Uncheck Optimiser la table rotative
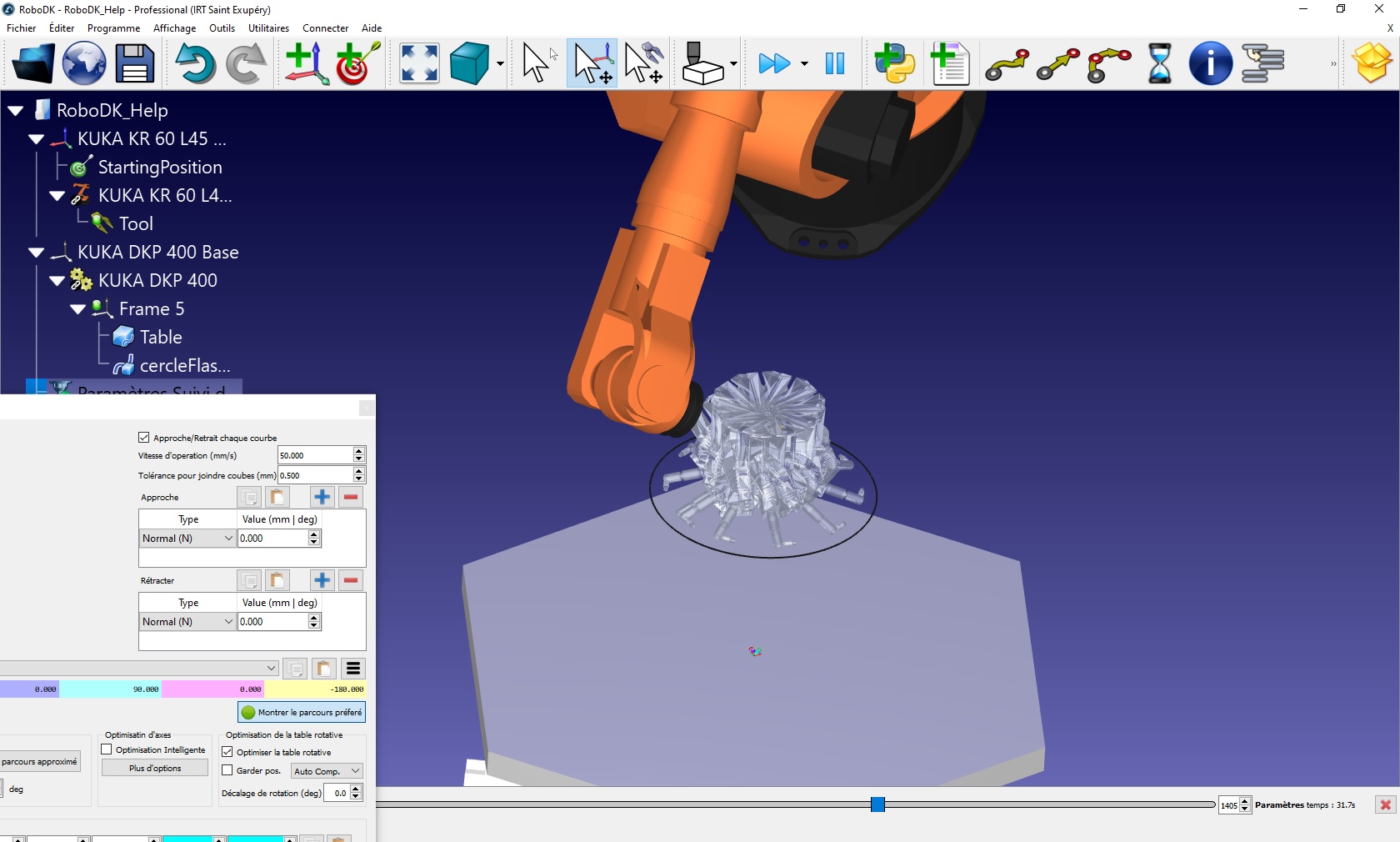 pyautogui.click(x=227, y=752)
